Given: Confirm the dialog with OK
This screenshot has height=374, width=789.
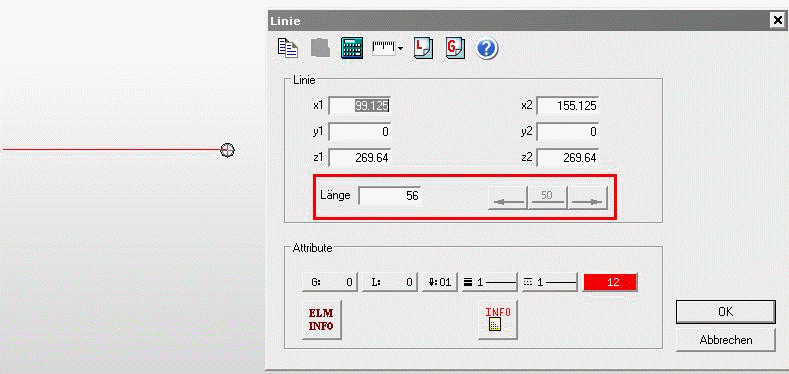Looking at the screenshot, I should point(726,312).
